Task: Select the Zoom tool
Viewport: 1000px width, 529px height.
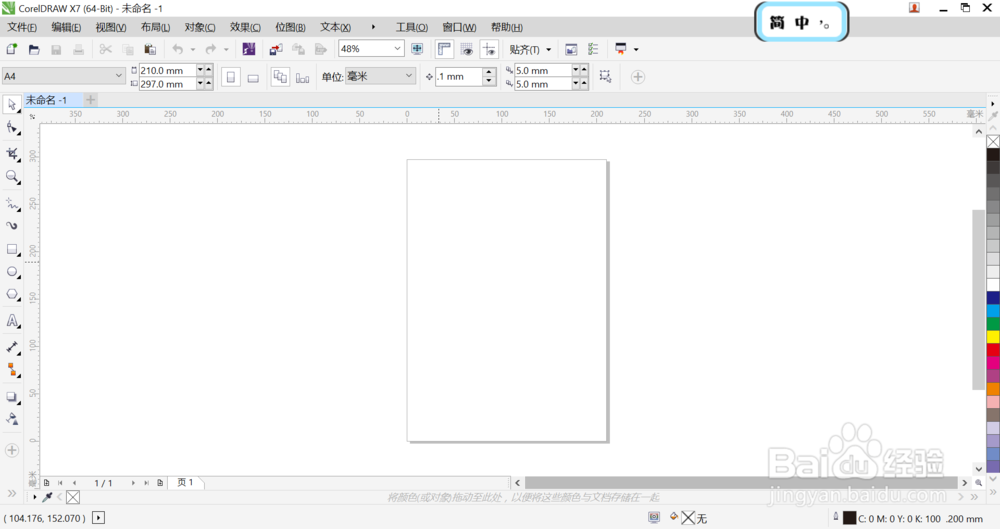Action: tap(11, 177)
